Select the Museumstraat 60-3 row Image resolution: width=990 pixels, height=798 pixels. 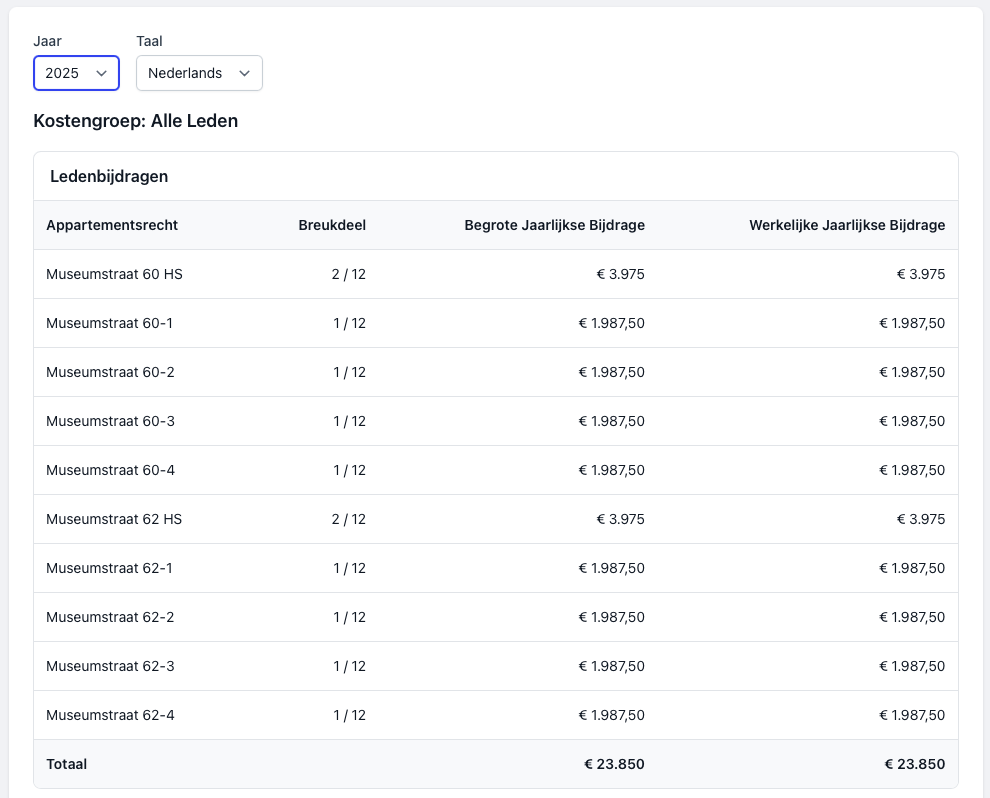[x=110, y=421]
